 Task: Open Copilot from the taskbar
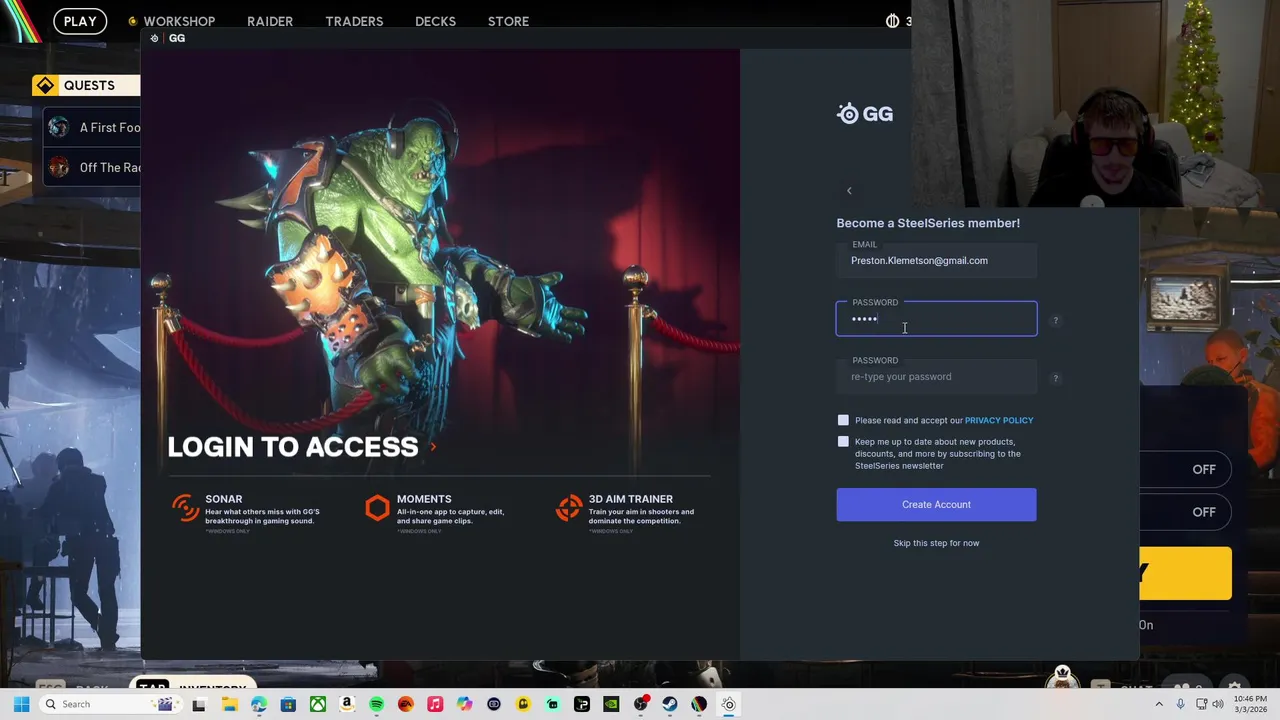tap(464, 704)
